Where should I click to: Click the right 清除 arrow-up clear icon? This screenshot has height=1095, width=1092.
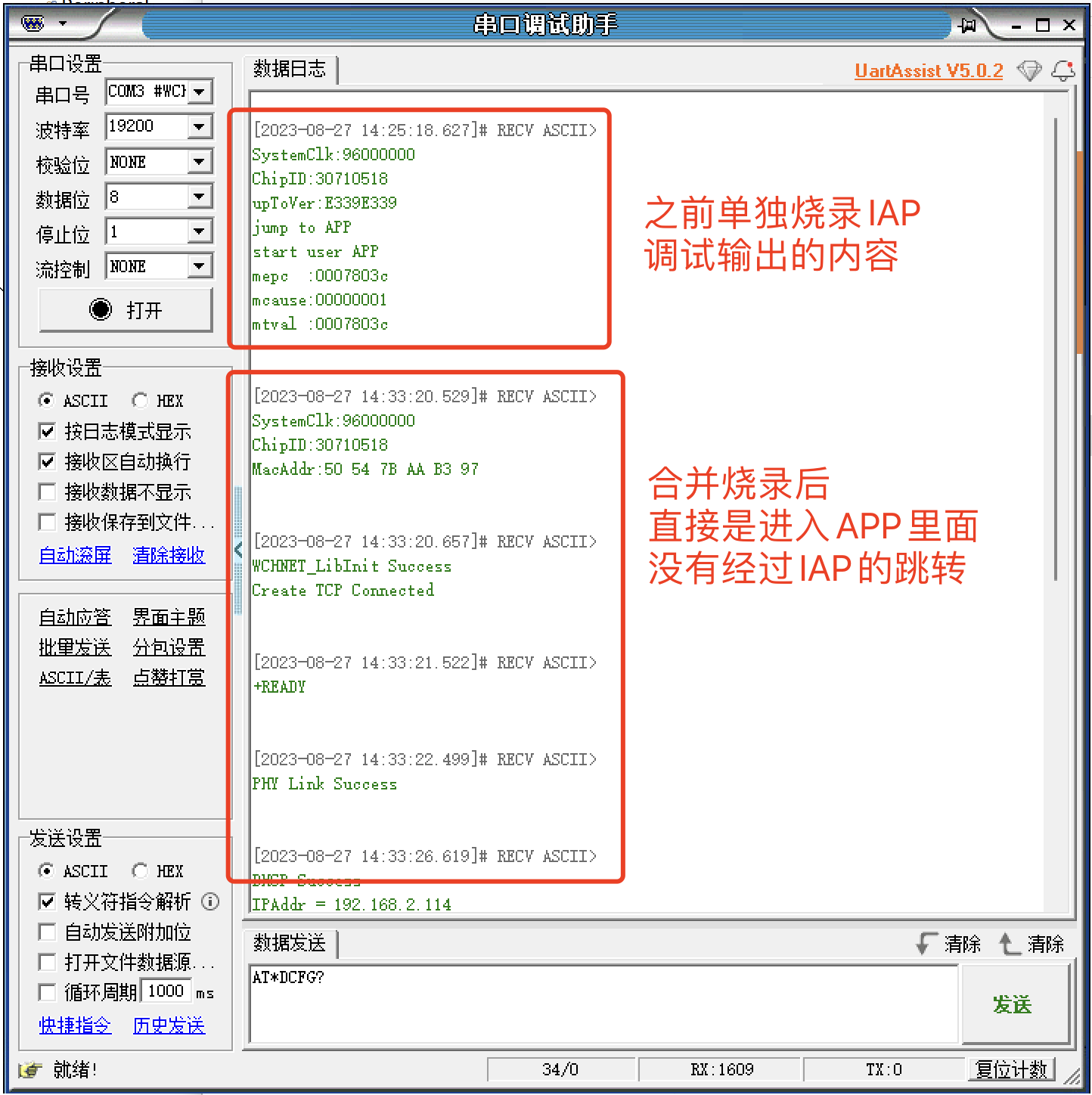(x=1010, y=943)
